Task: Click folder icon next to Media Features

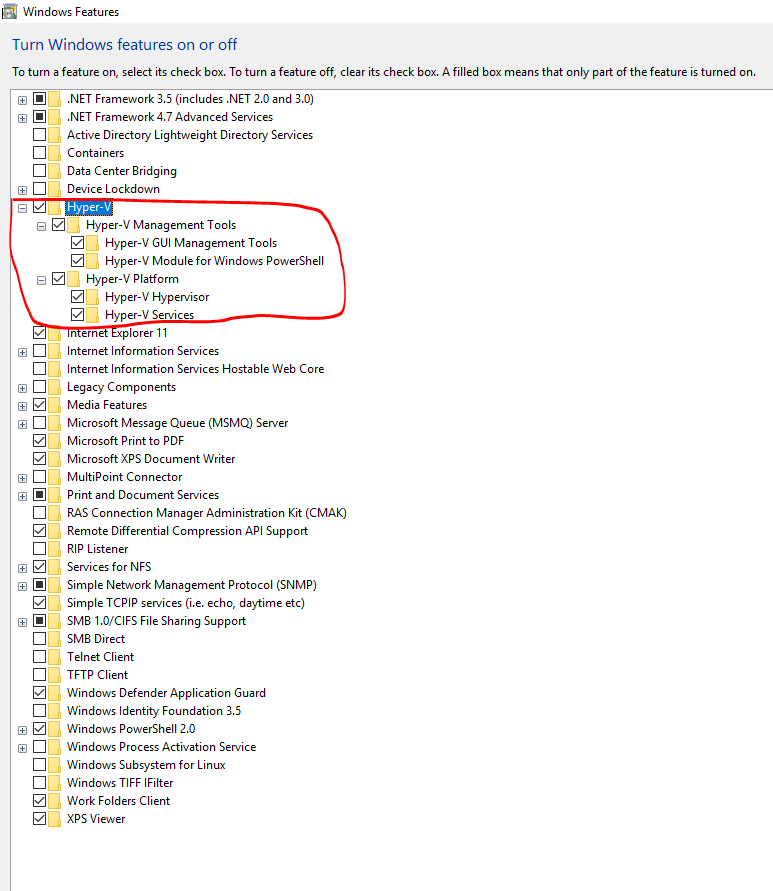Action: point(55,405)
